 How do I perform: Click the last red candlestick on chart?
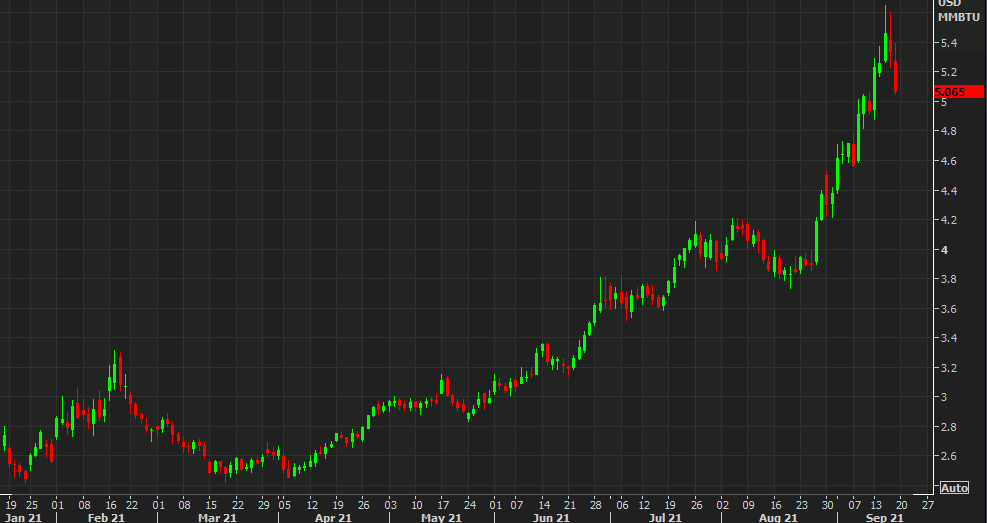click(x=896, y=76)
